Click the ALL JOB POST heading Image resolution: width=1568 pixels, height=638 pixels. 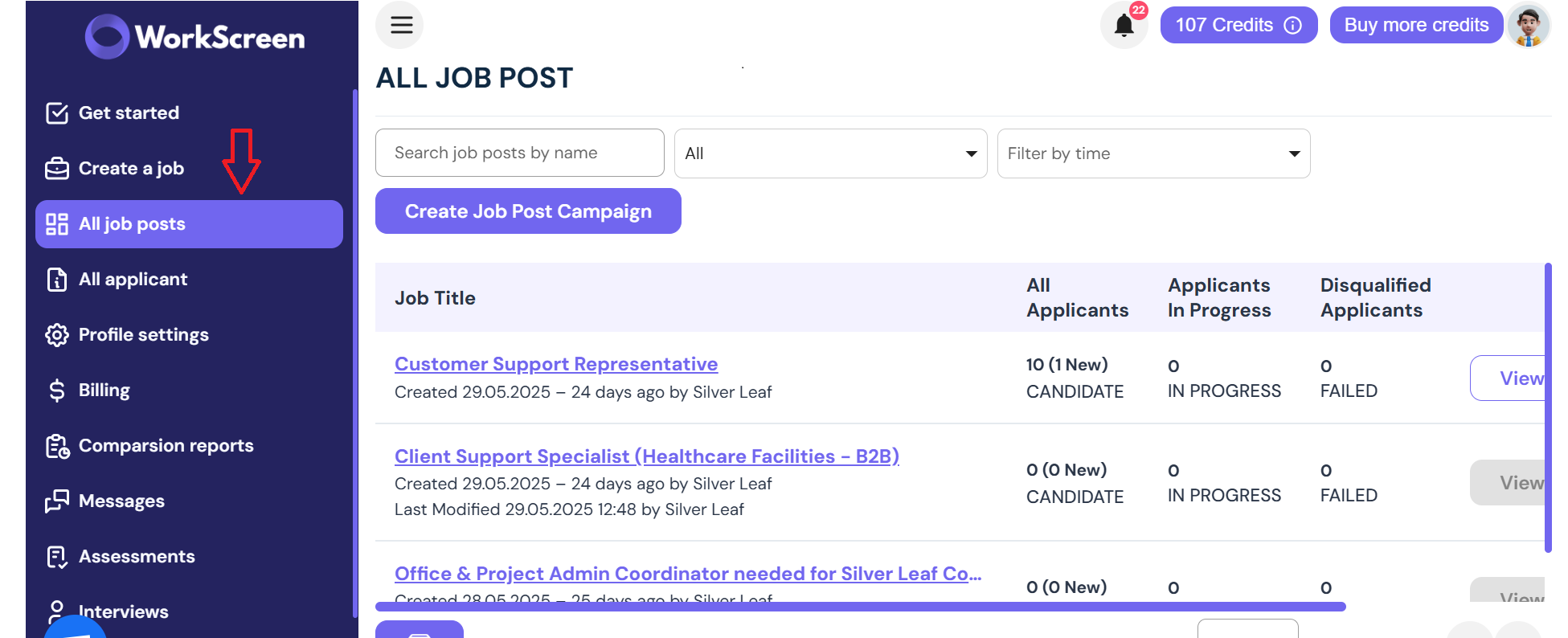coord(474,78)
